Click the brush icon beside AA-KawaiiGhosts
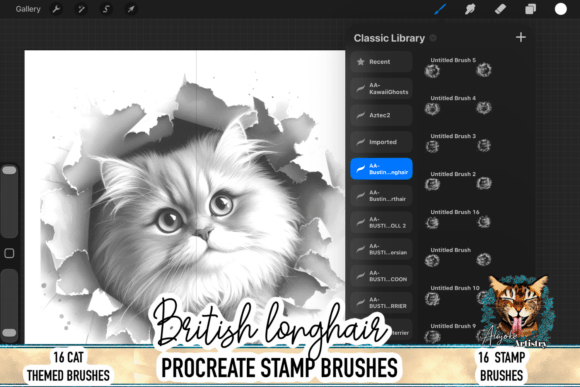This screenshot has height=387, width=580. [360, 88]
